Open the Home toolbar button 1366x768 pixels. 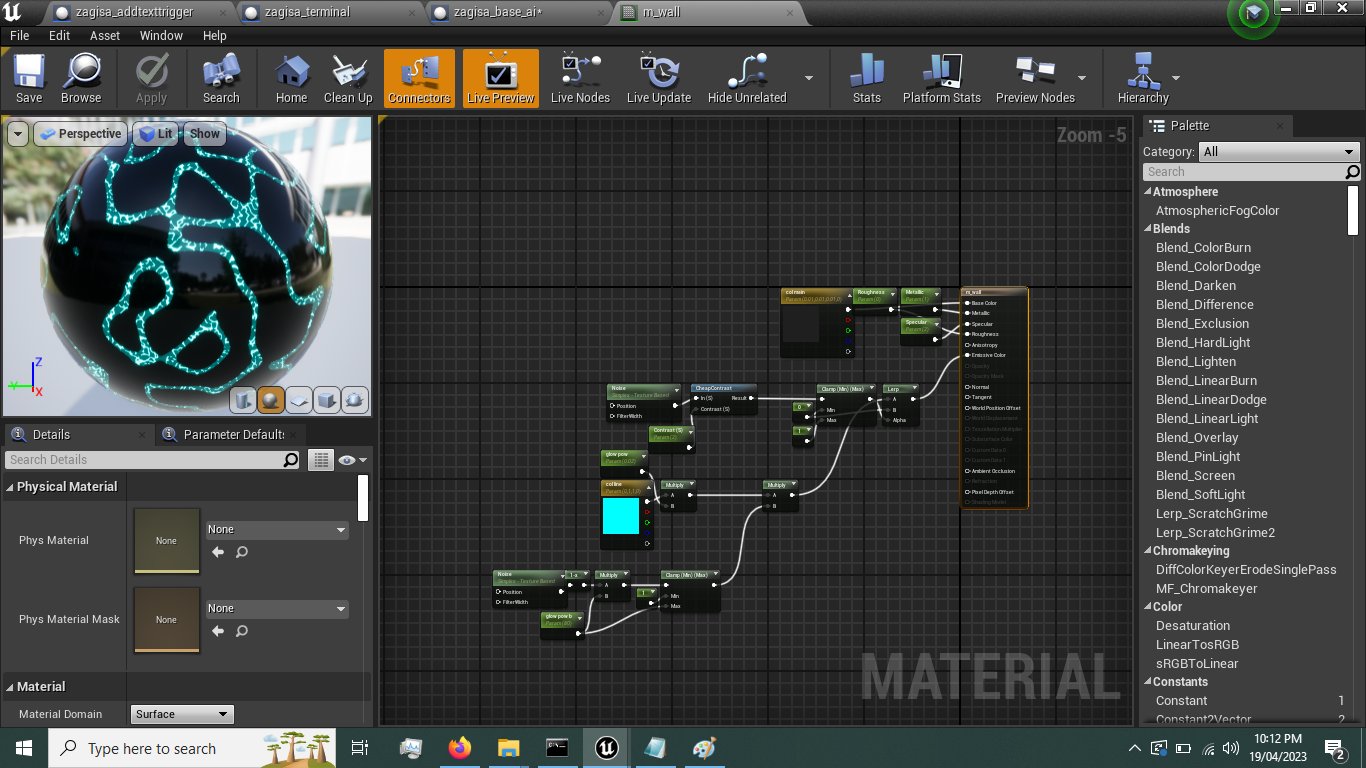tap(291, 78)
